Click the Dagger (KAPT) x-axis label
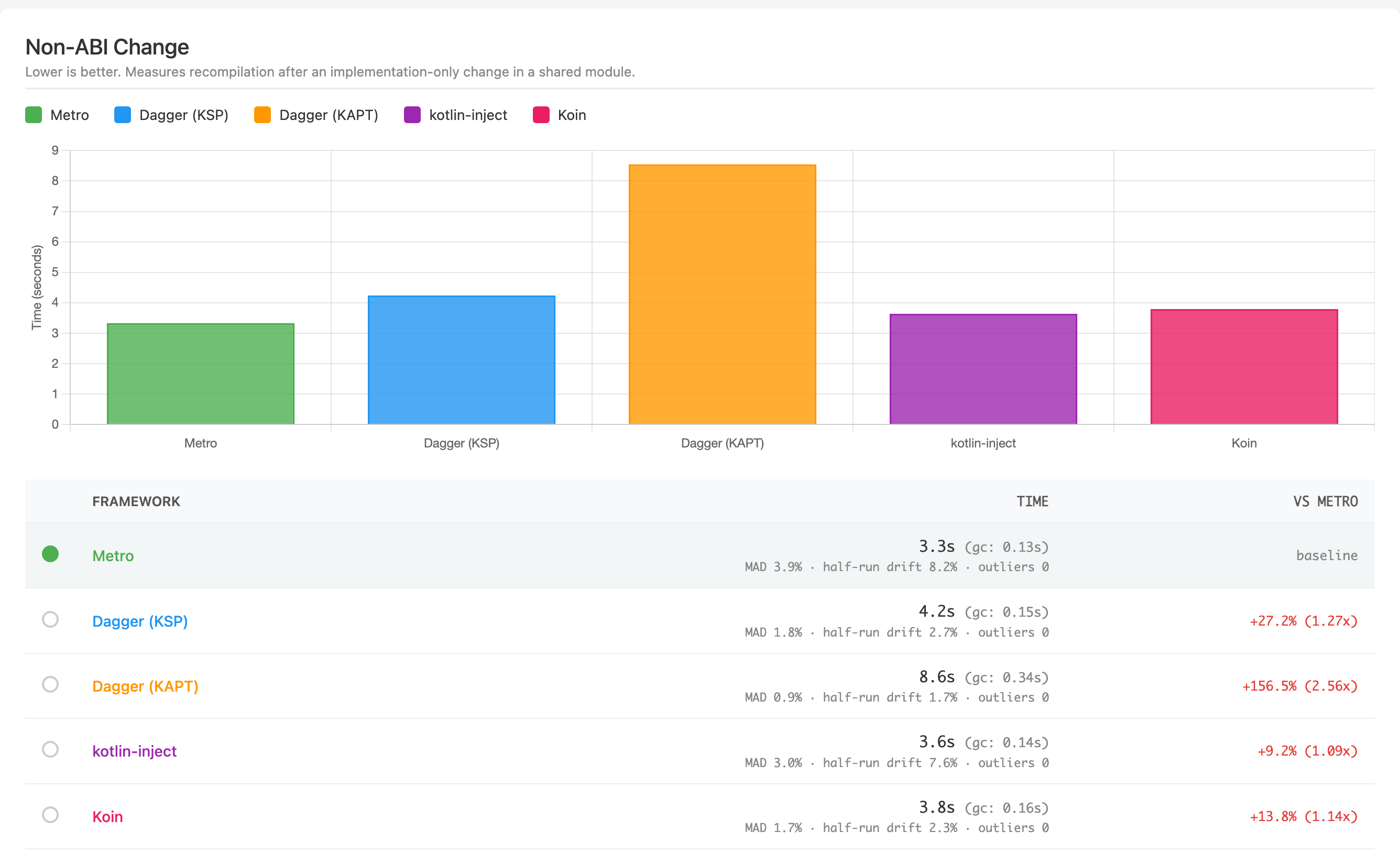Screen dimensions: 1400x864 tap(723, 443)
